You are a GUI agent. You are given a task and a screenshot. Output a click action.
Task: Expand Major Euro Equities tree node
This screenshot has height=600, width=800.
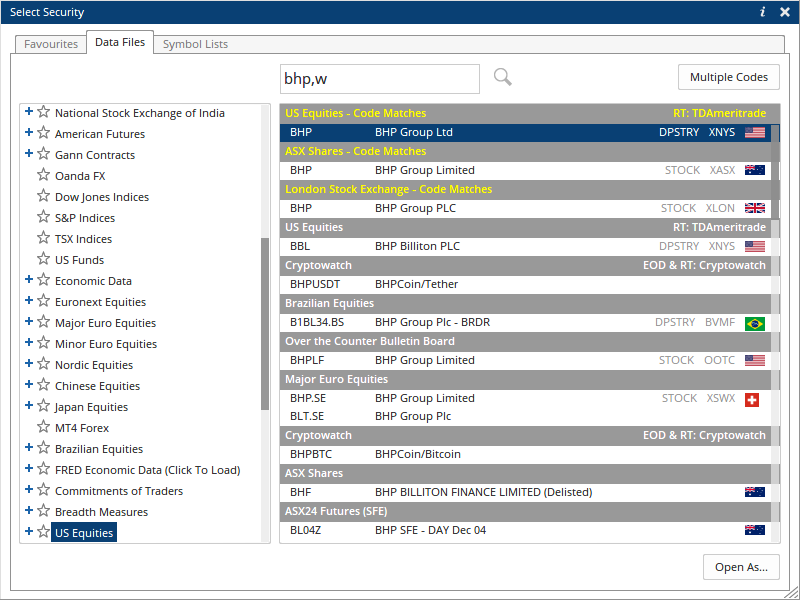[29, 321]
